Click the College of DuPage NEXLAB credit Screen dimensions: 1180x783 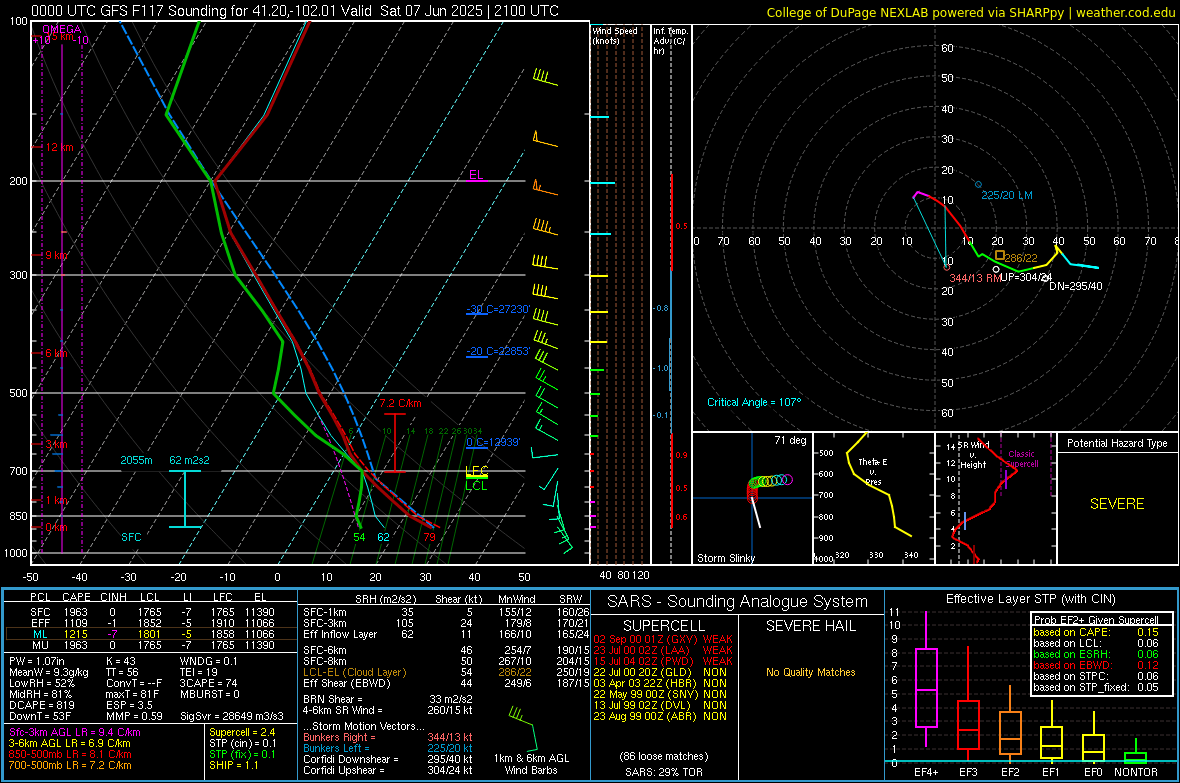[x=970, y=12]
